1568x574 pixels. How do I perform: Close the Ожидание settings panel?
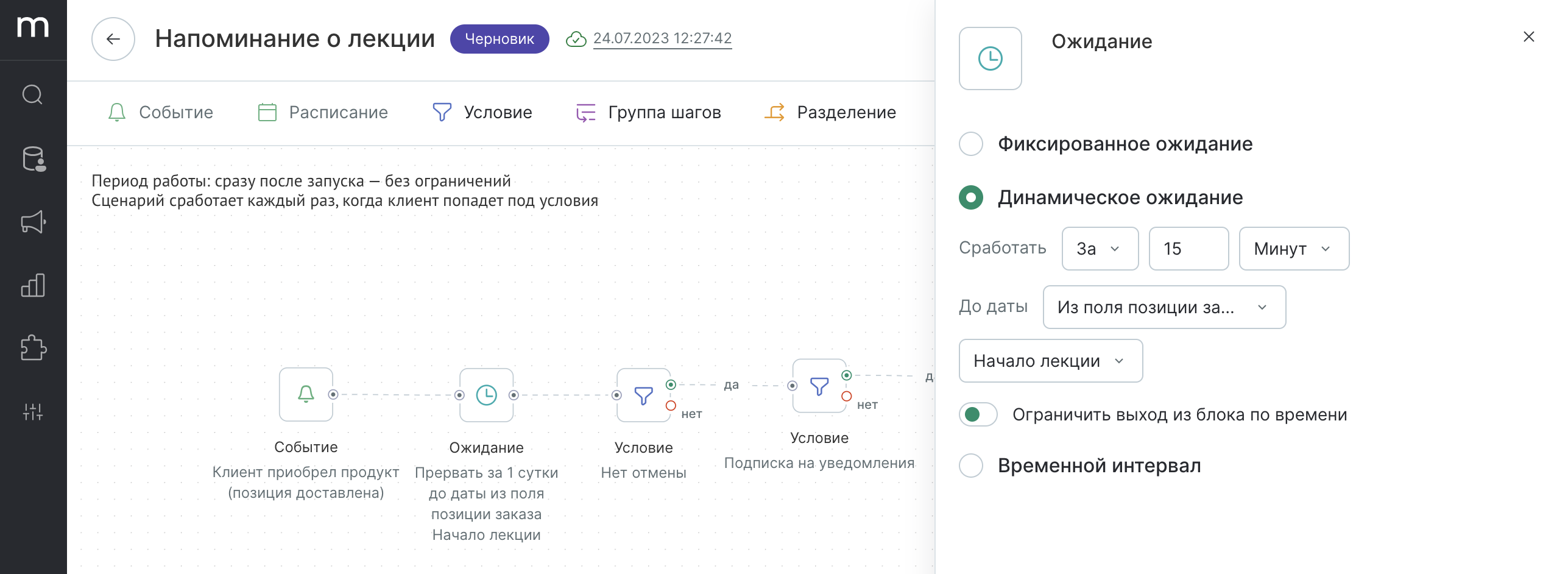tap(1529, 37)
